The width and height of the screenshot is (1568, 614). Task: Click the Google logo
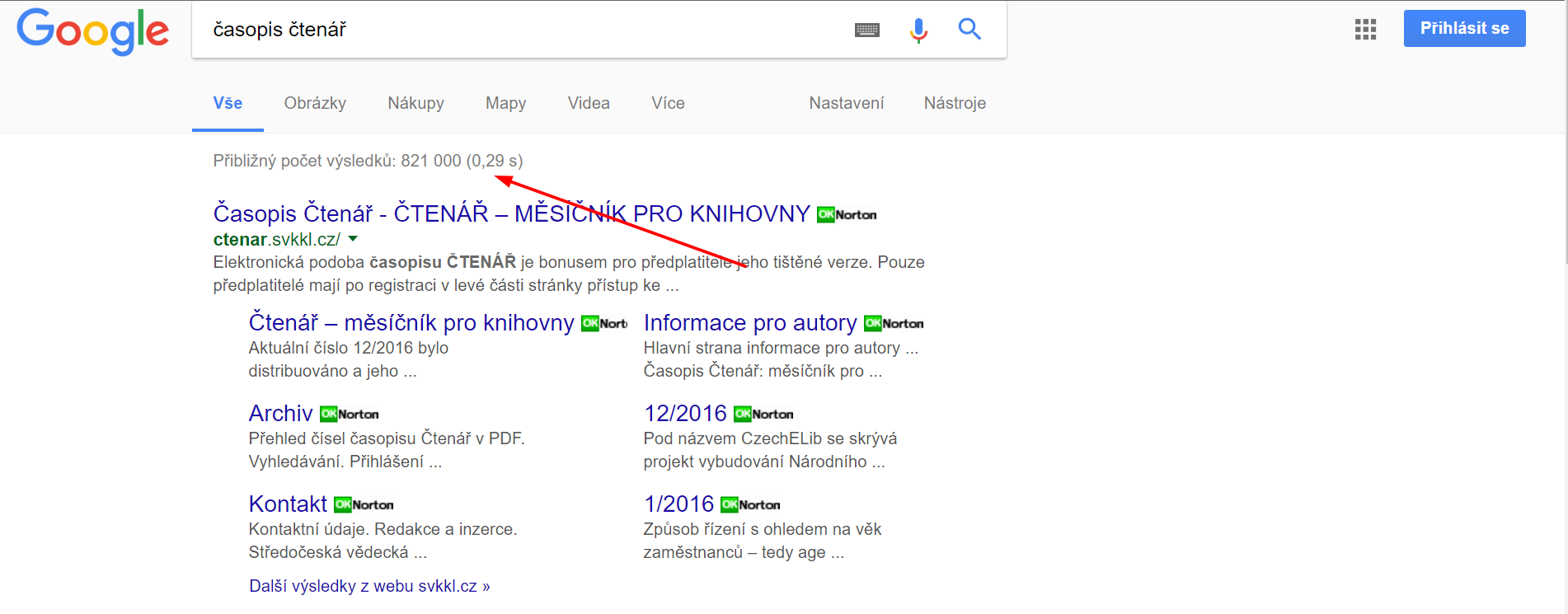pyautogui.click(x=93, y=31)
